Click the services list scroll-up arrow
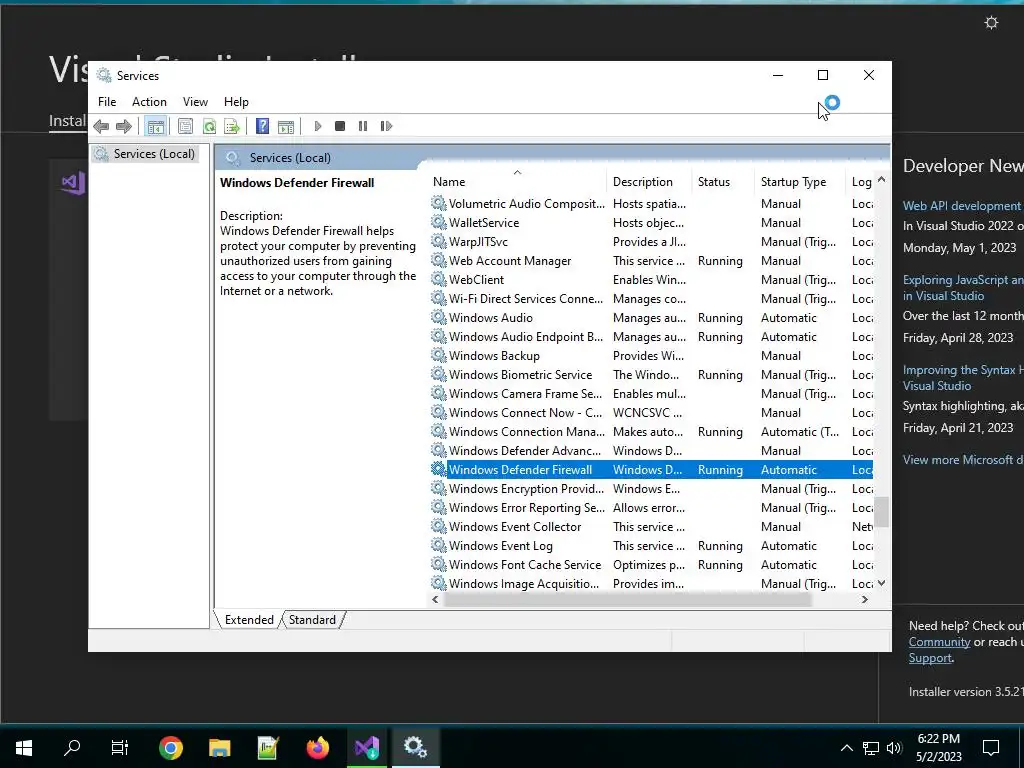The image size is (1024, 768). click(x=882, y=180)
